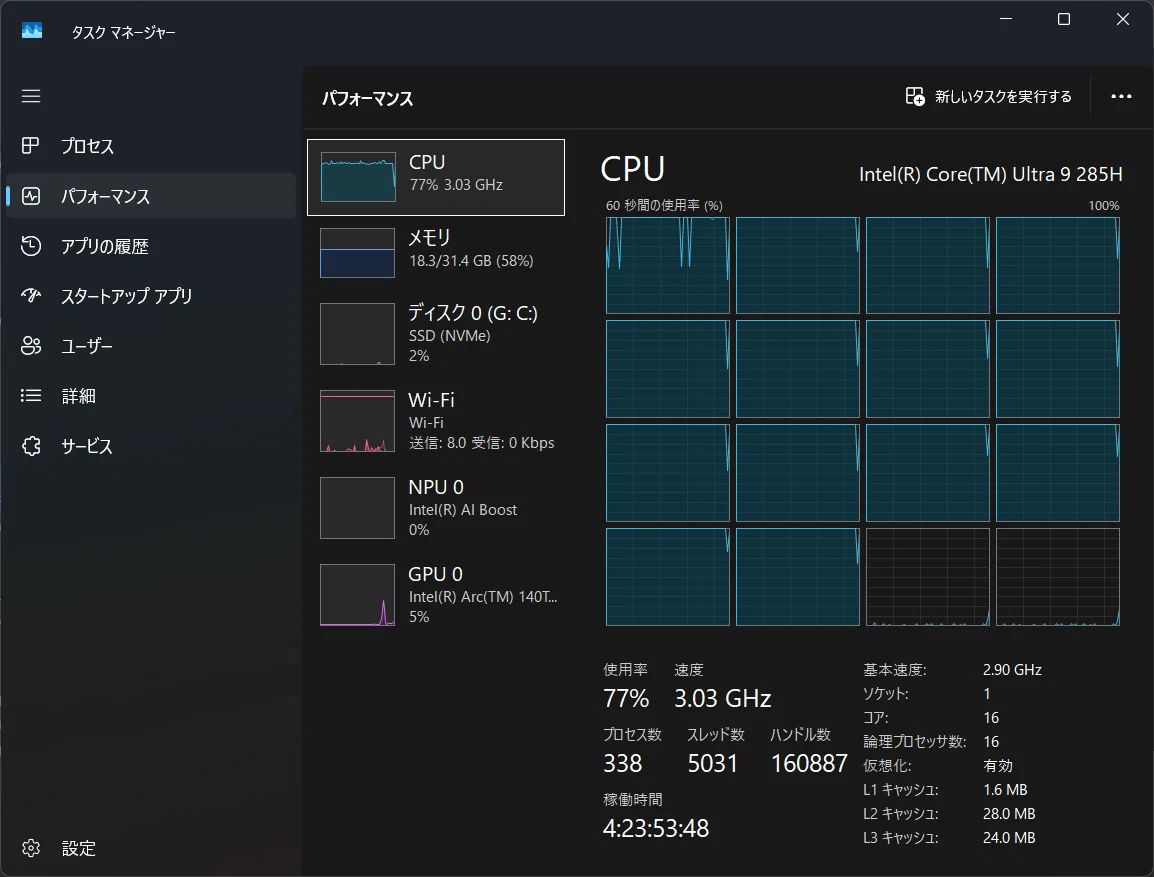Click 新しいタスクを実行する button
Image resolution: width=1154 pixels, height=877 pixels.
988,96
